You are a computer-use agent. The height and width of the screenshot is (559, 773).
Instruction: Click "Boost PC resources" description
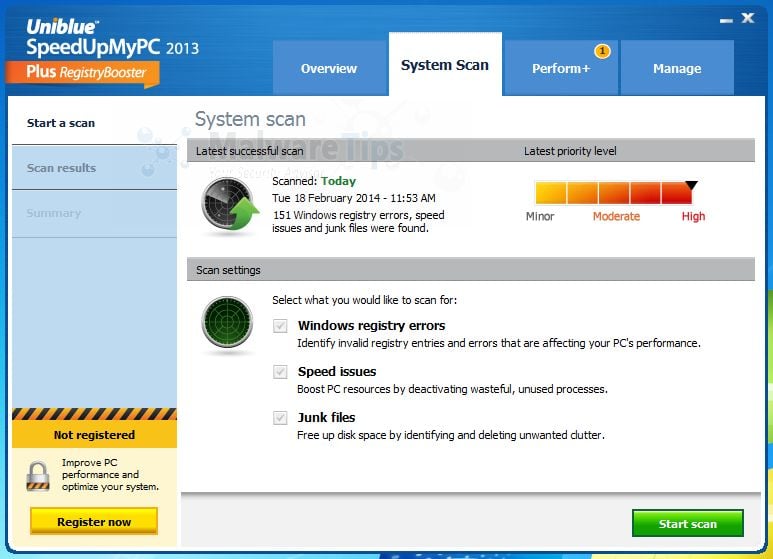452,389
